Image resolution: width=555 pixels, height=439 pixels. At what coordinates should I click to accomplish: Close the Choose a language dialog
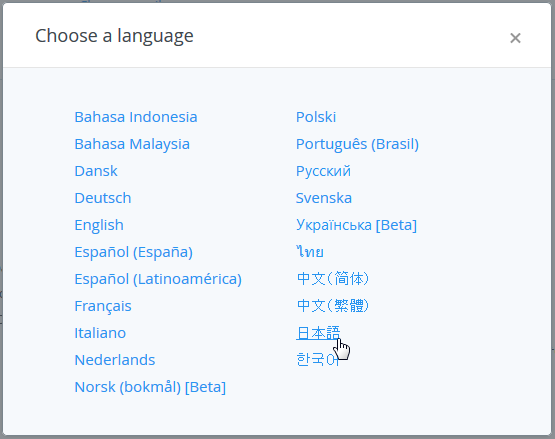515,38
